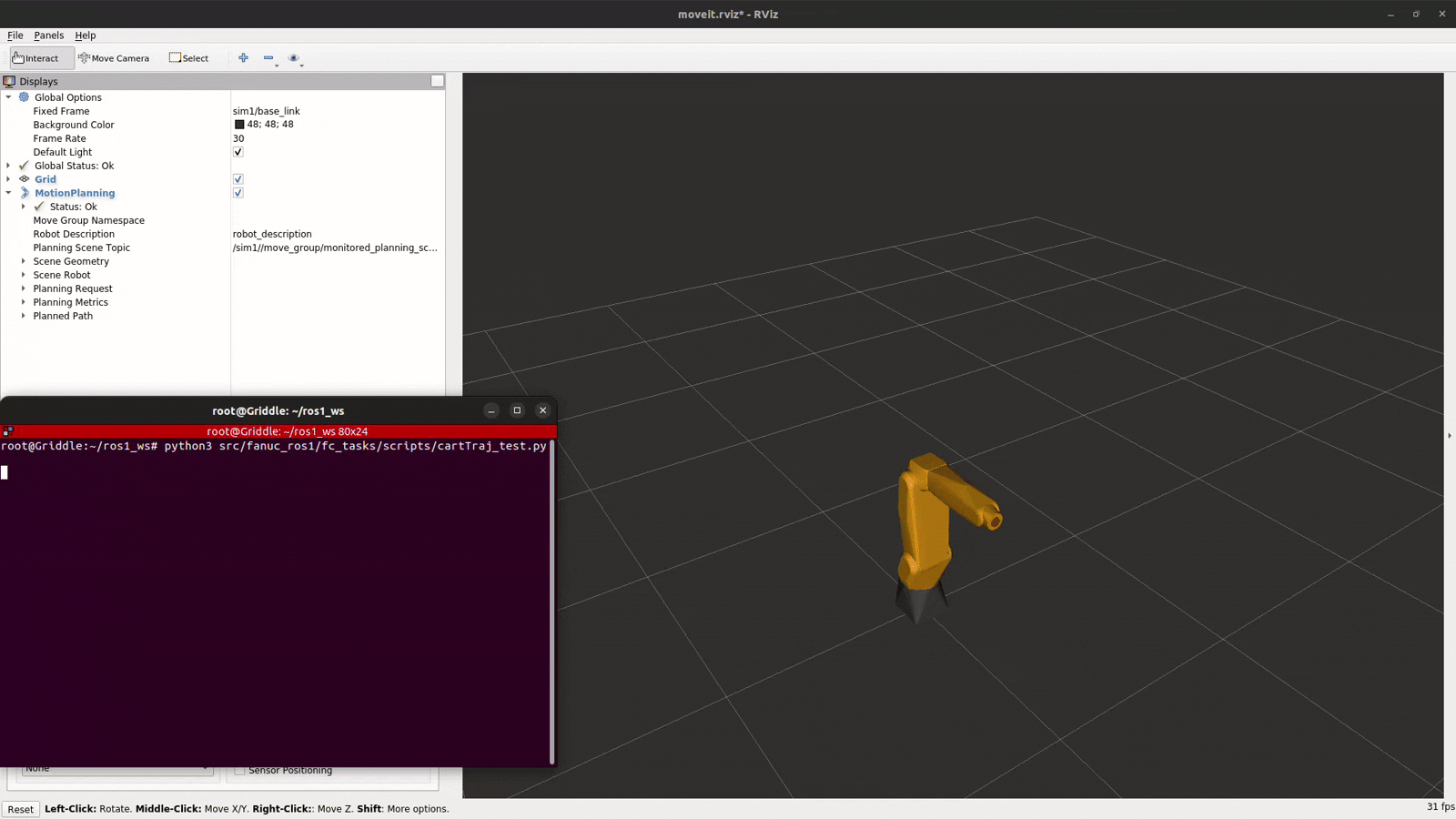Click the Global Status checkmark icon

coord(25,166)
